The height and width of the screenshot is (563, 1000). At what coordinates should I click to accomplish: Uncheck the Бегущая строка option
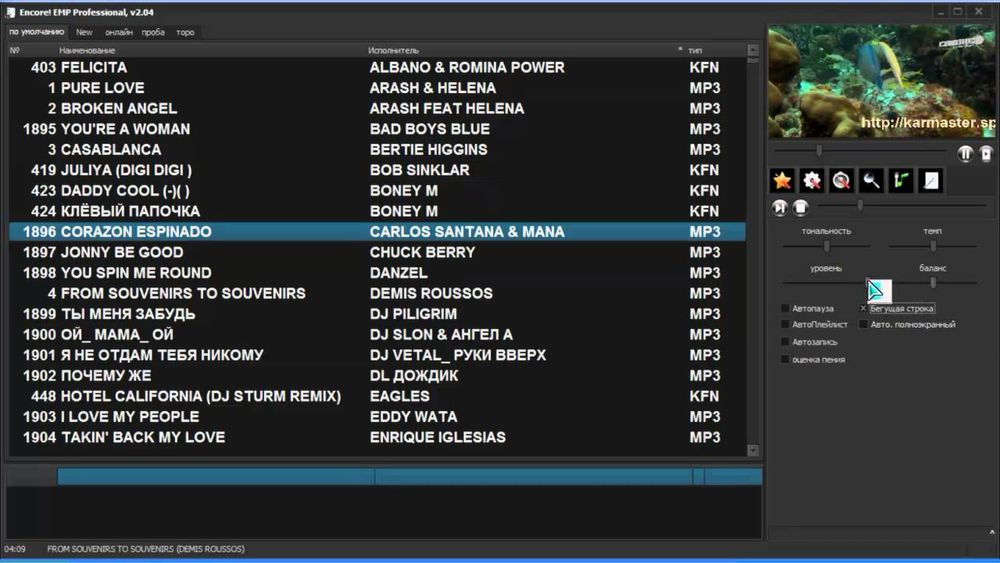click(864, 308)
